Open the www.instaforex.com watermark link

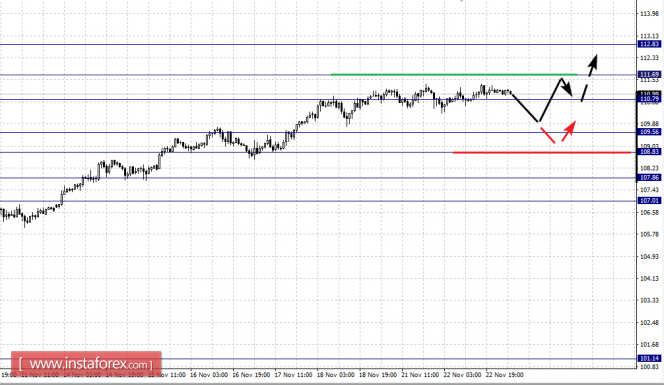pyautogui.click(x=86, y=364)
